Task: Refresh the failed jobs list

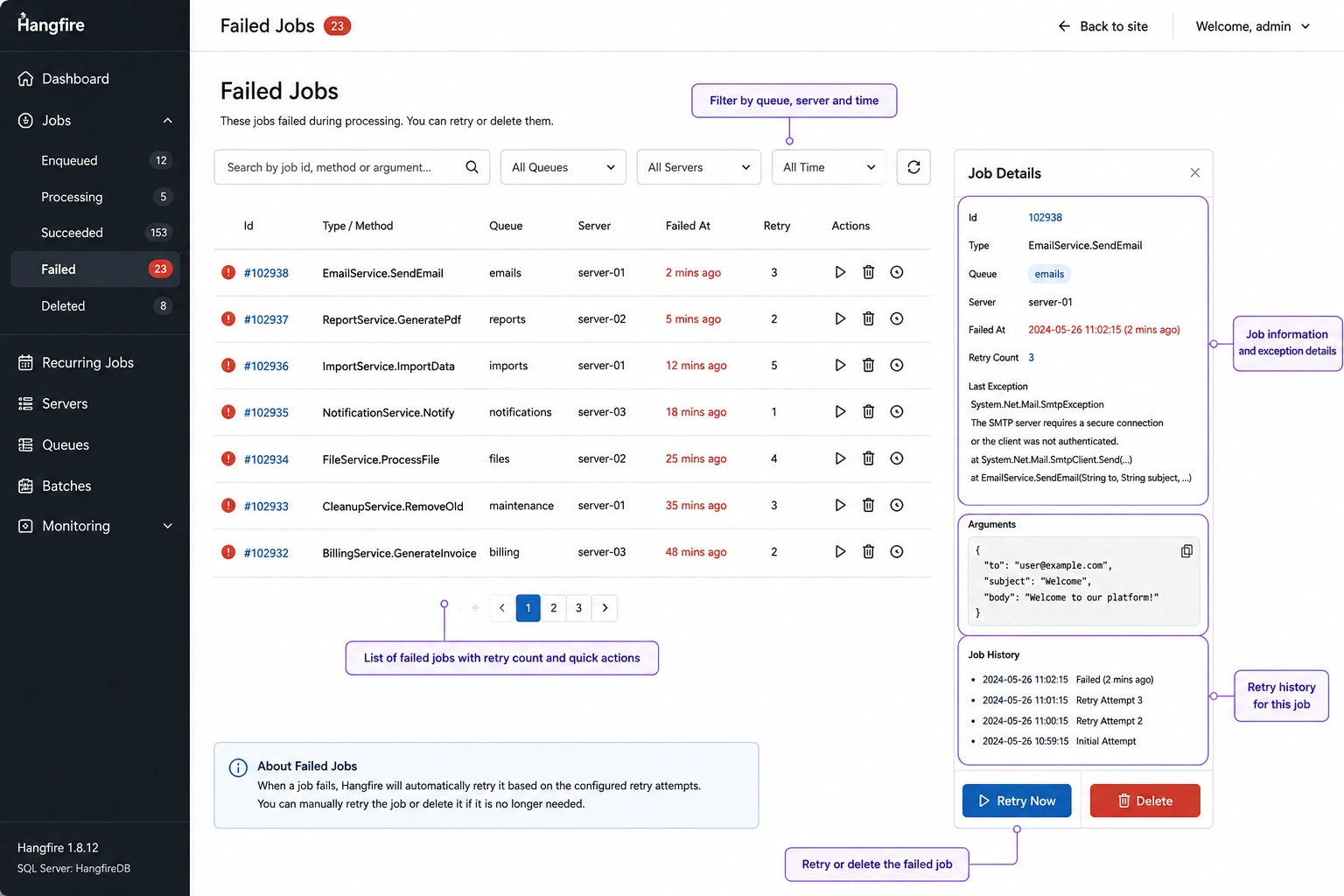Action: 913,167
